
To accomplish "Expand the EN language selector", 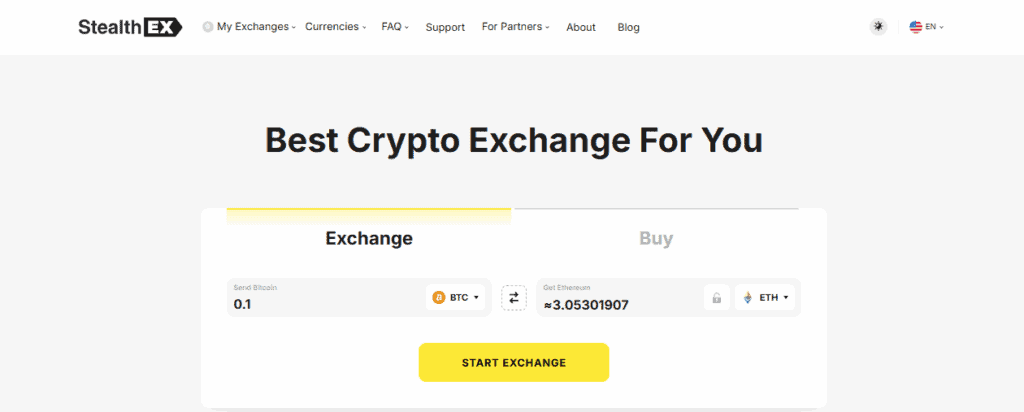I will pos(935,27).
